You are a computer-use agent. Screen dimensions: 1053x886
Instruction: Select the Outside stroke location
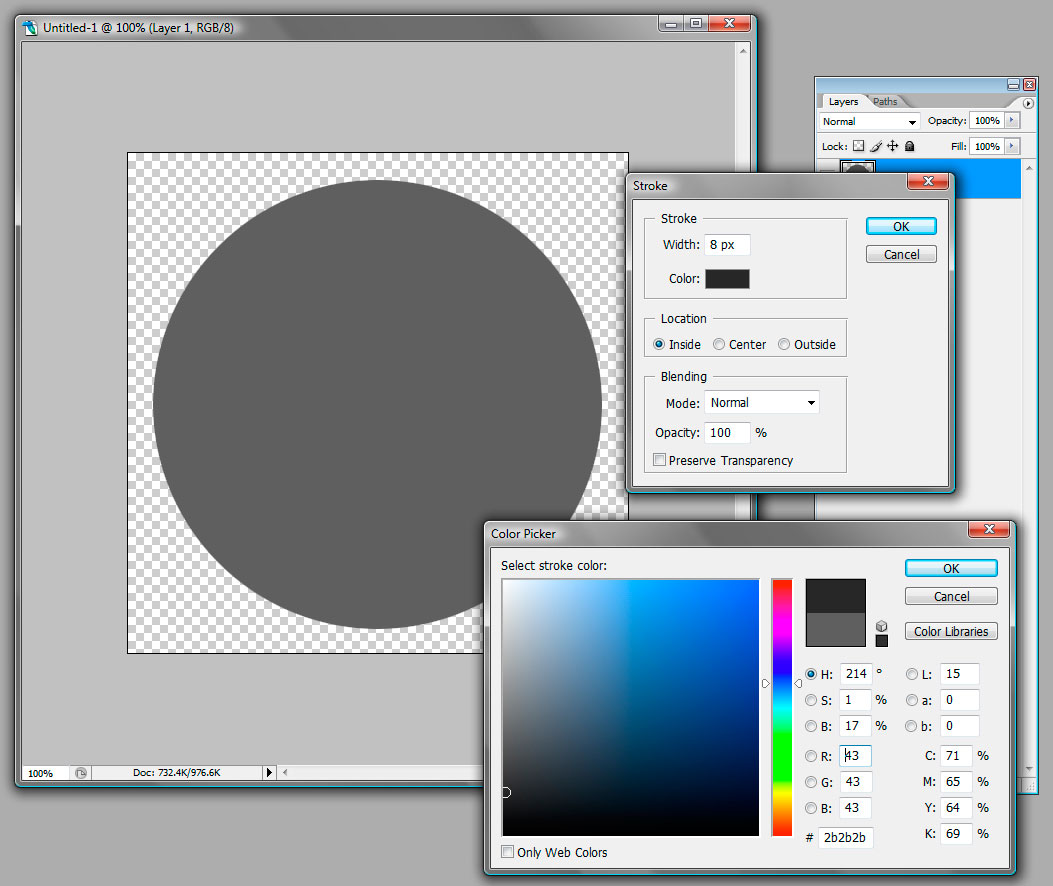(x=784, y=344)
